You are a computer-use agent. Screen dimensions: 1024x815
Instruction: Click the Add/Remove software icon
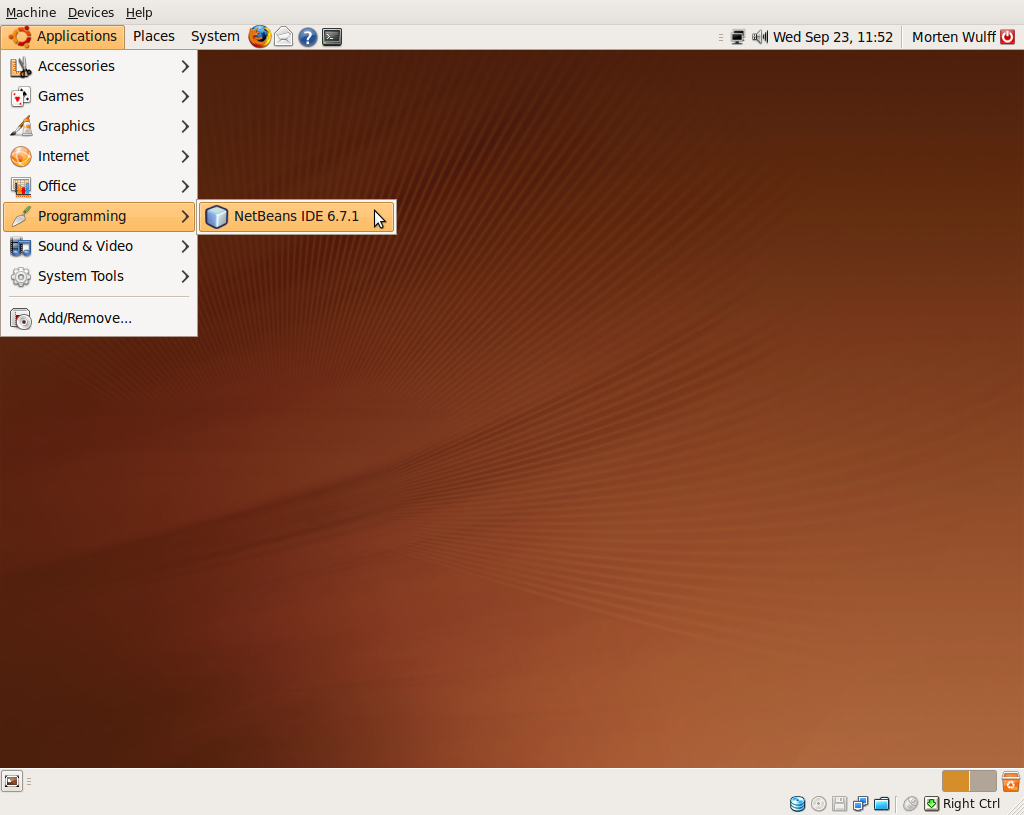coord(21,319)
